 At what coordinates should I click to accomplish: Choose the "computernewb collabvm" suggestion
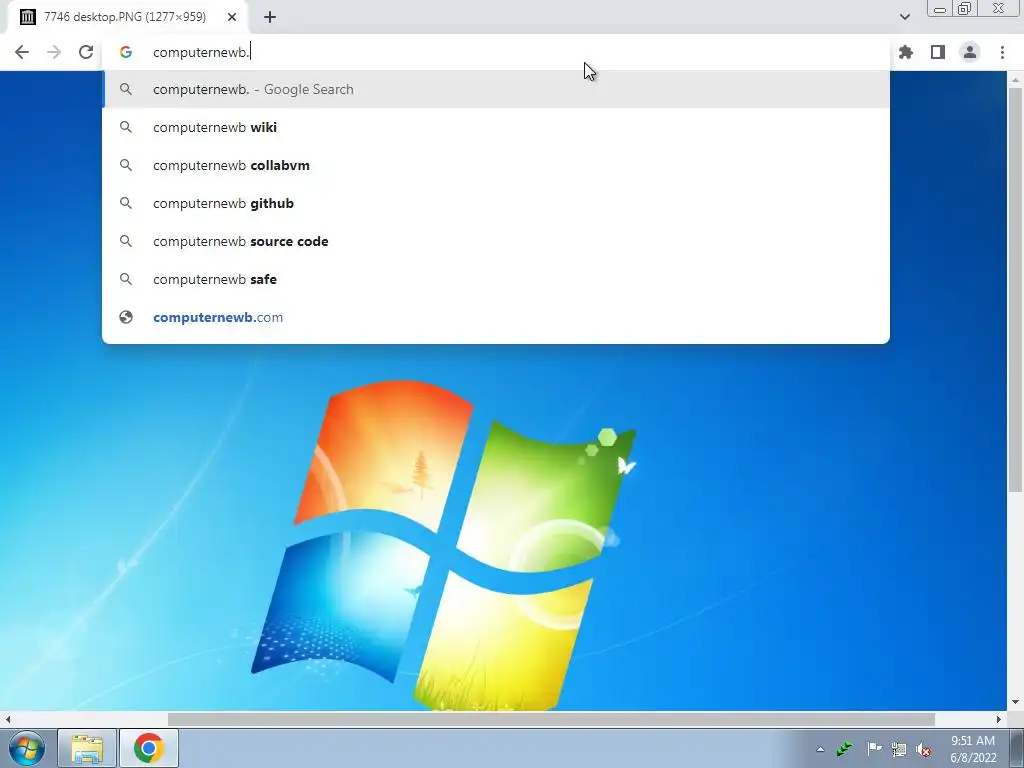pos(496,165)
